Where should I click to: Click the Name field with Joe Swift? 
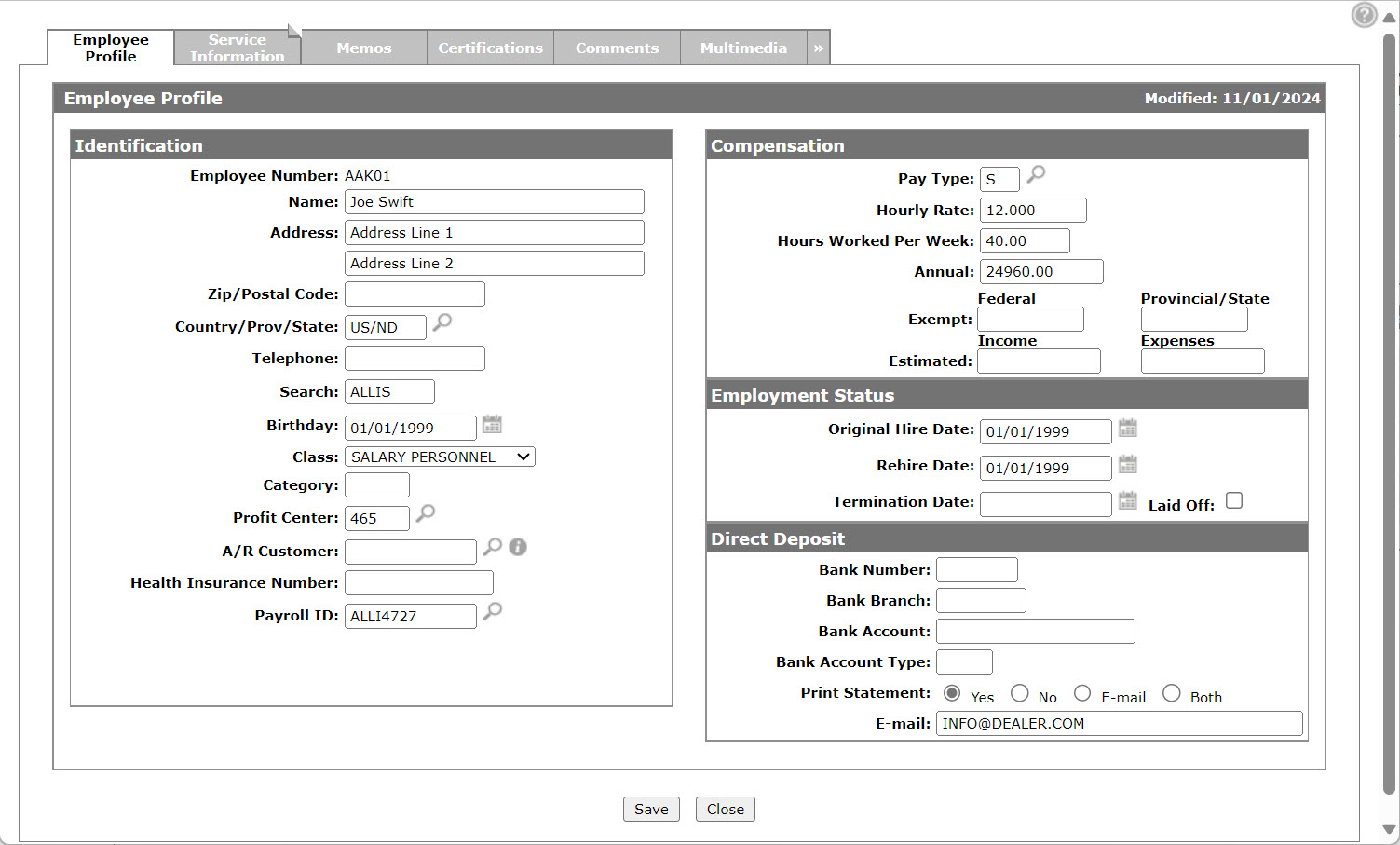tap(495, 201)
